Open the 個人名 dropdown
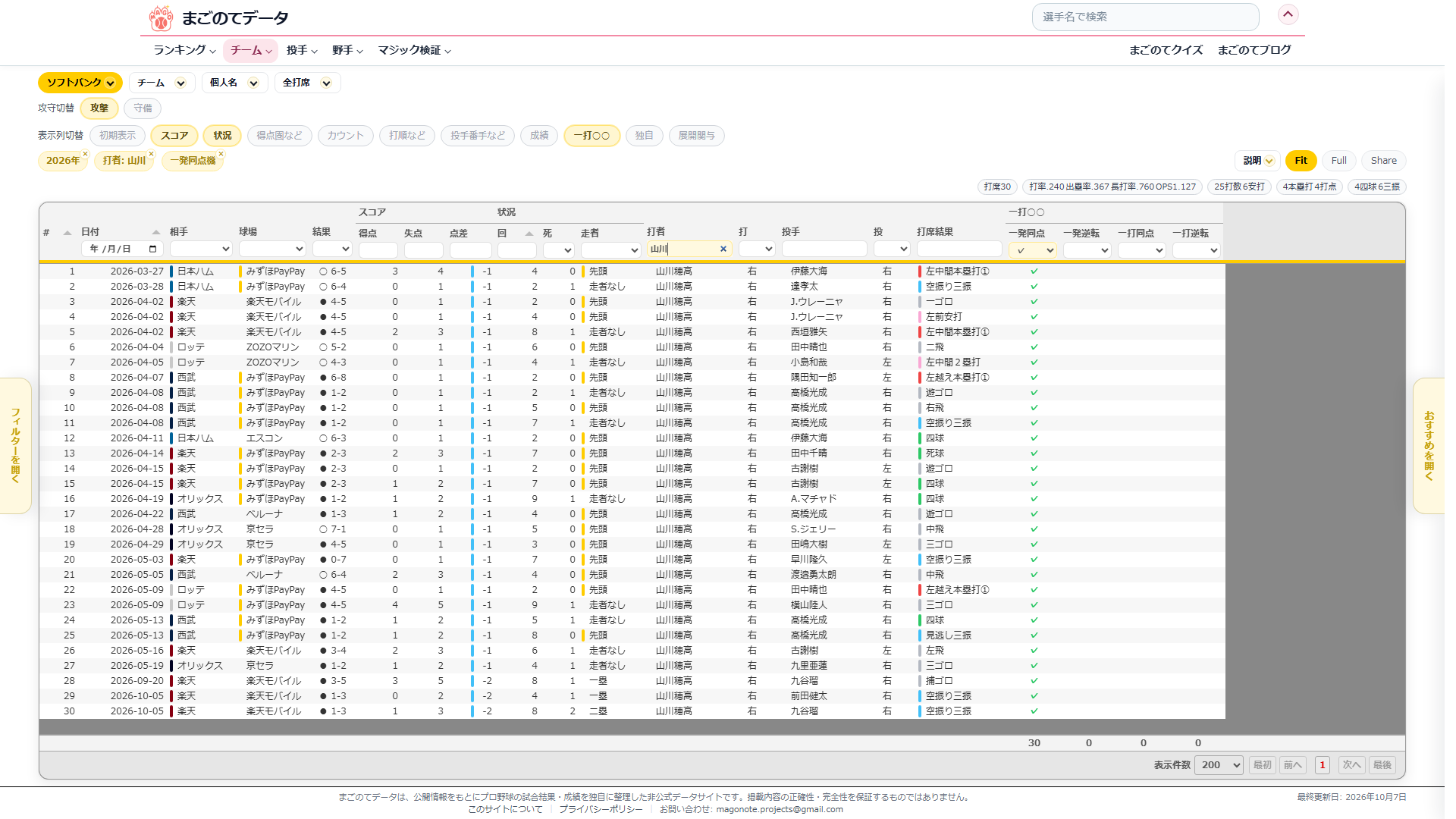This screenshot has width=1456, height=819. 234,83
